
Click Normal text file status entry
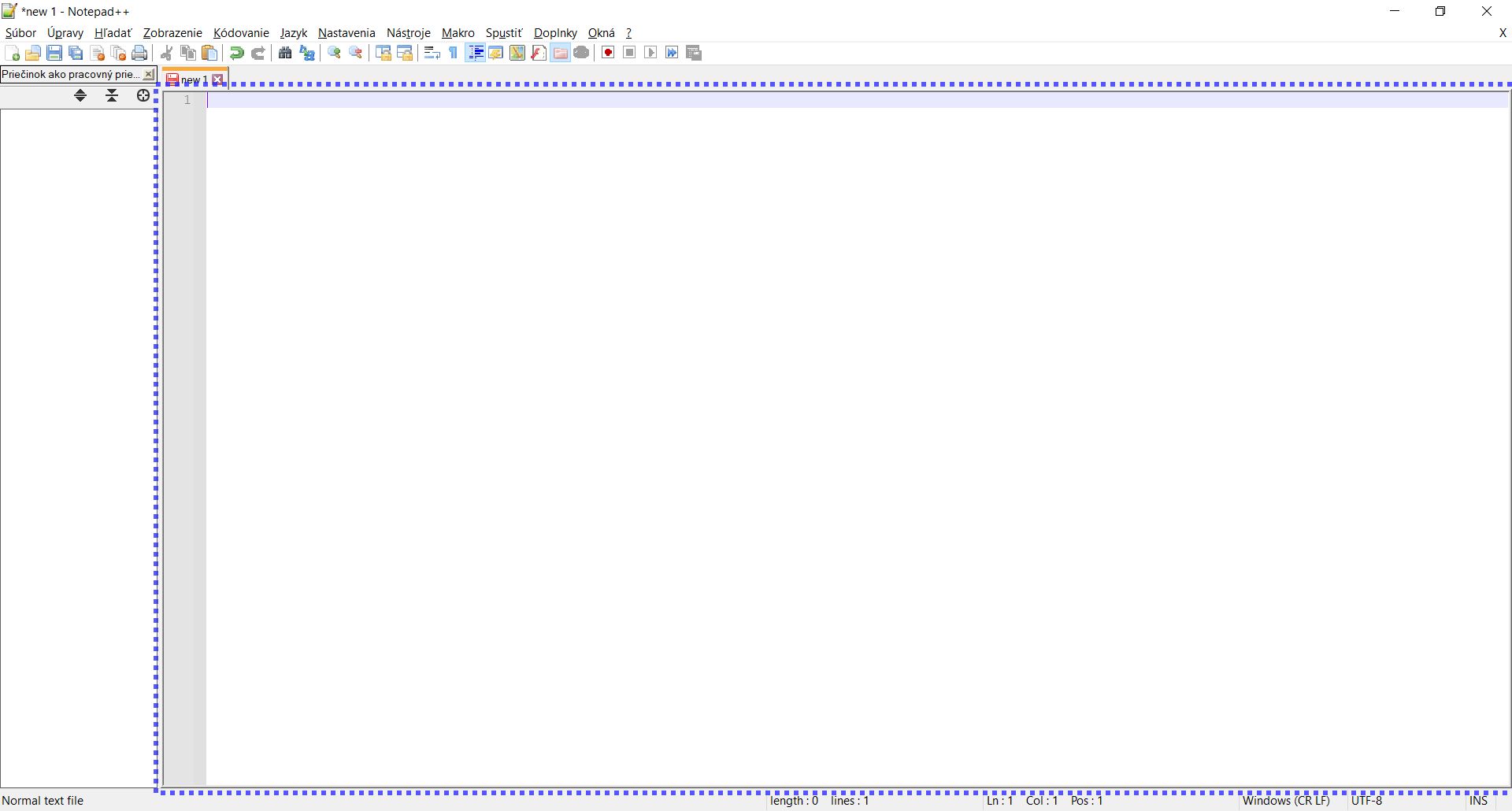pyautogui.click(x=43, y=801)
